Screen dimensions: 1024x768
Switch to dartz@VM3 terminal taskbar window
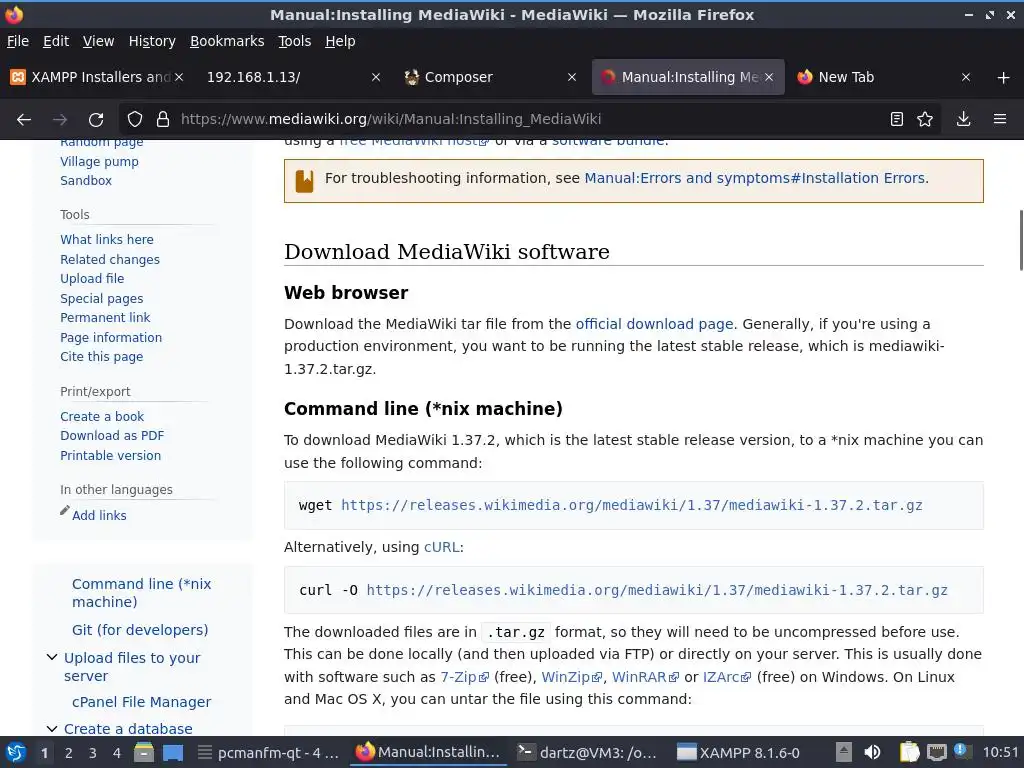pyautogui.click(x=586, y=753)
